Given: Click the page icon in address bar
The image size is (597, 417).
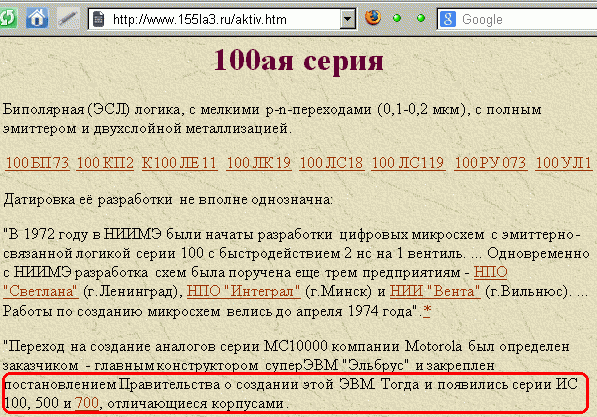Looking at the screenshot, I should coord(99,19).
